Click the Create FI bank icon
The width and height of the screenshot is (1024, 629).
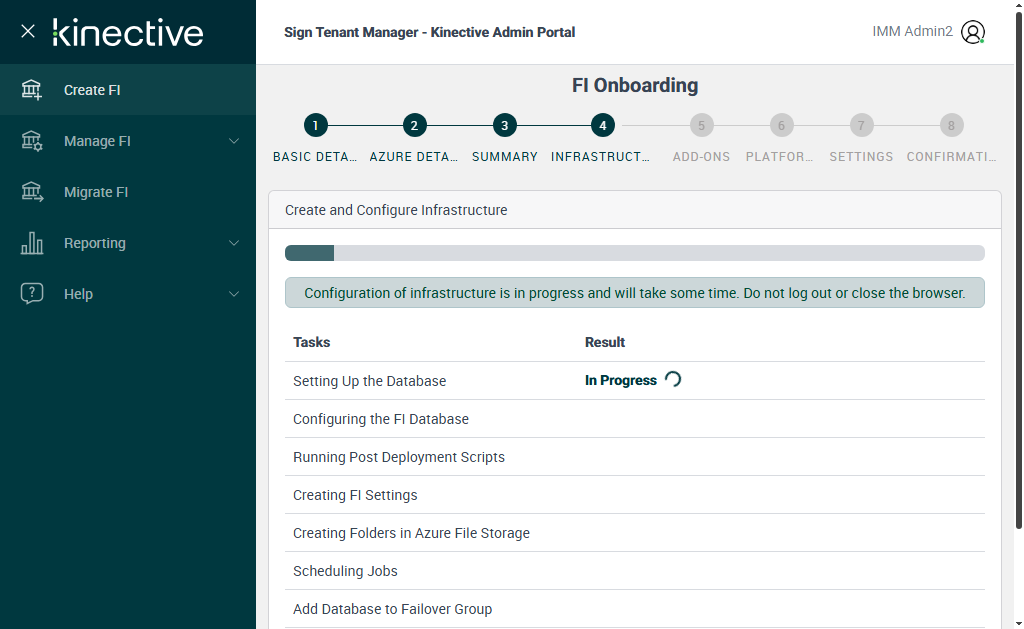[31, 89]
